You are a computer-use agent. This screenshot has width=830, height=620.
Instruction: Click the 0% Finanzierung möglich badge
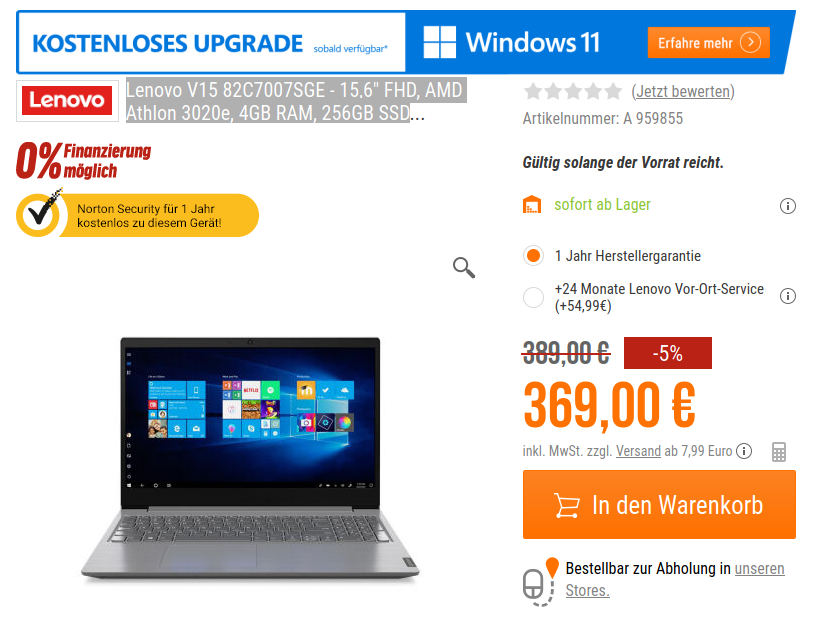point(84,160)
